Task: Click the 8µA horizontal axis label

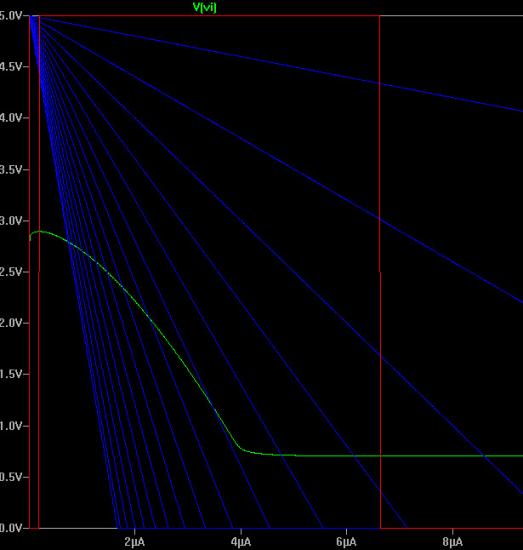Action: tap(452, 542)
